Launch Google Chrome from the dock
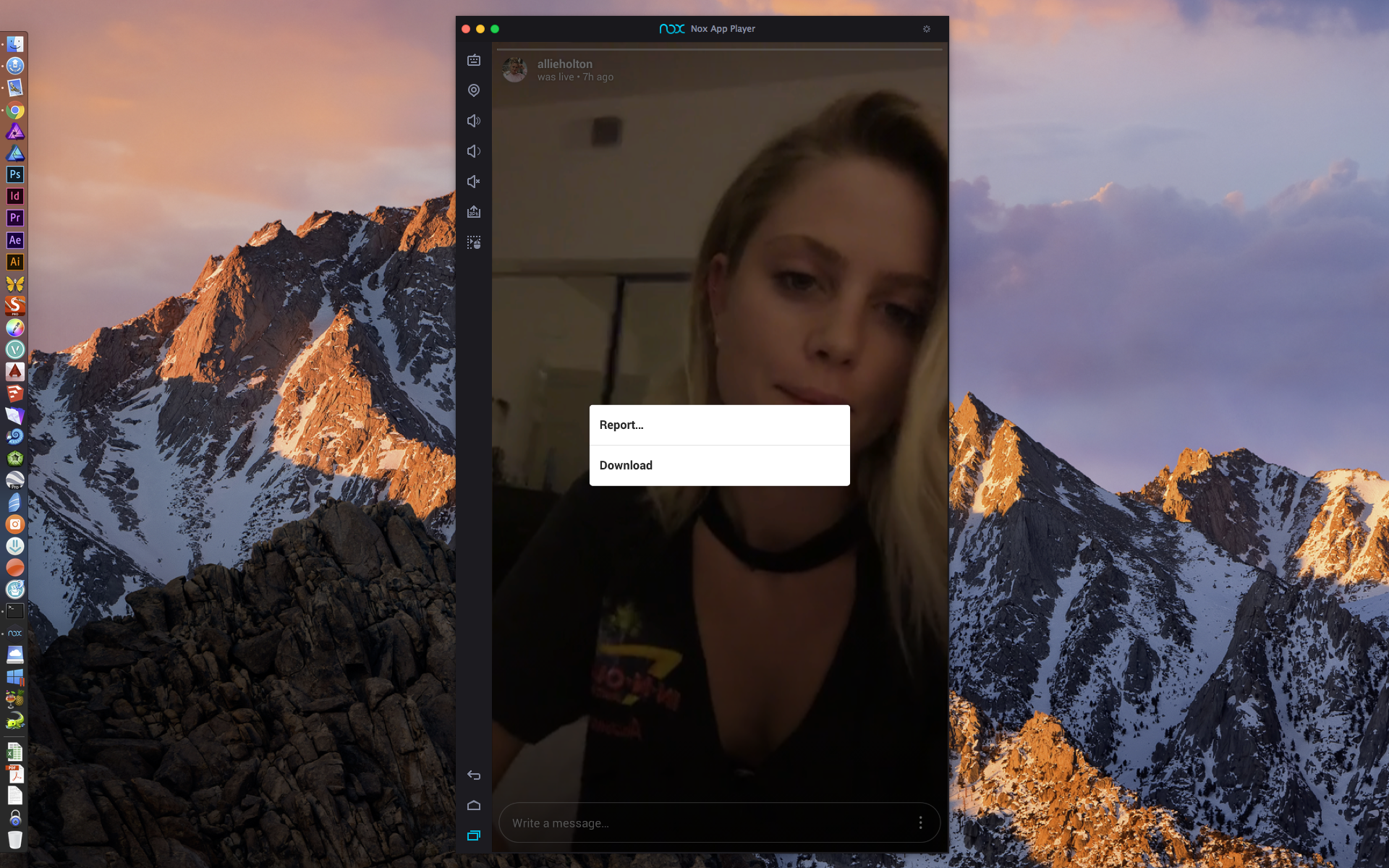 pos(15,111)
